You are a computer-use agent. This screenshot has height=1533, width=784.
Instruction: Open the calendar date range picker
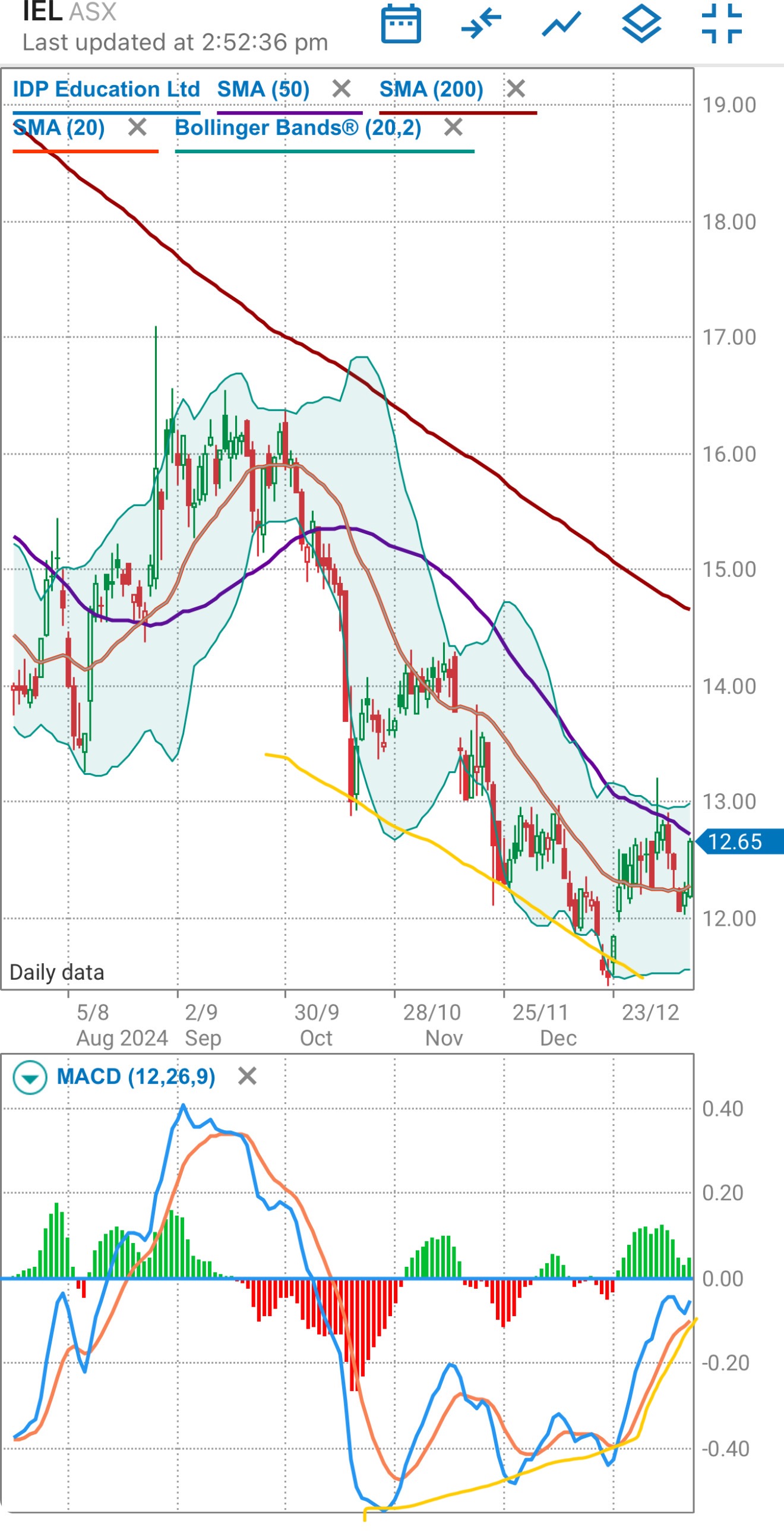(x=400, y=24)
